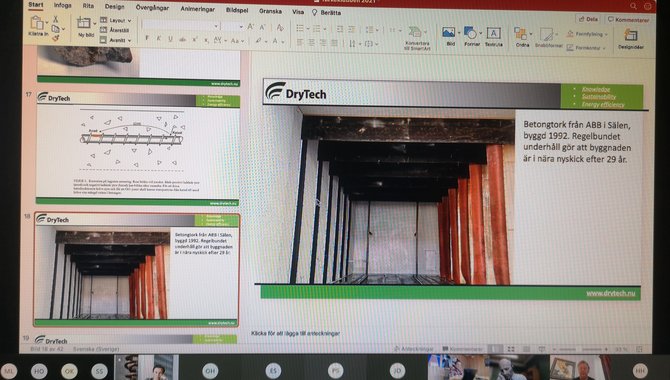Click the Dela share button
The image size is (670, 380).
[x=588, y=19]
